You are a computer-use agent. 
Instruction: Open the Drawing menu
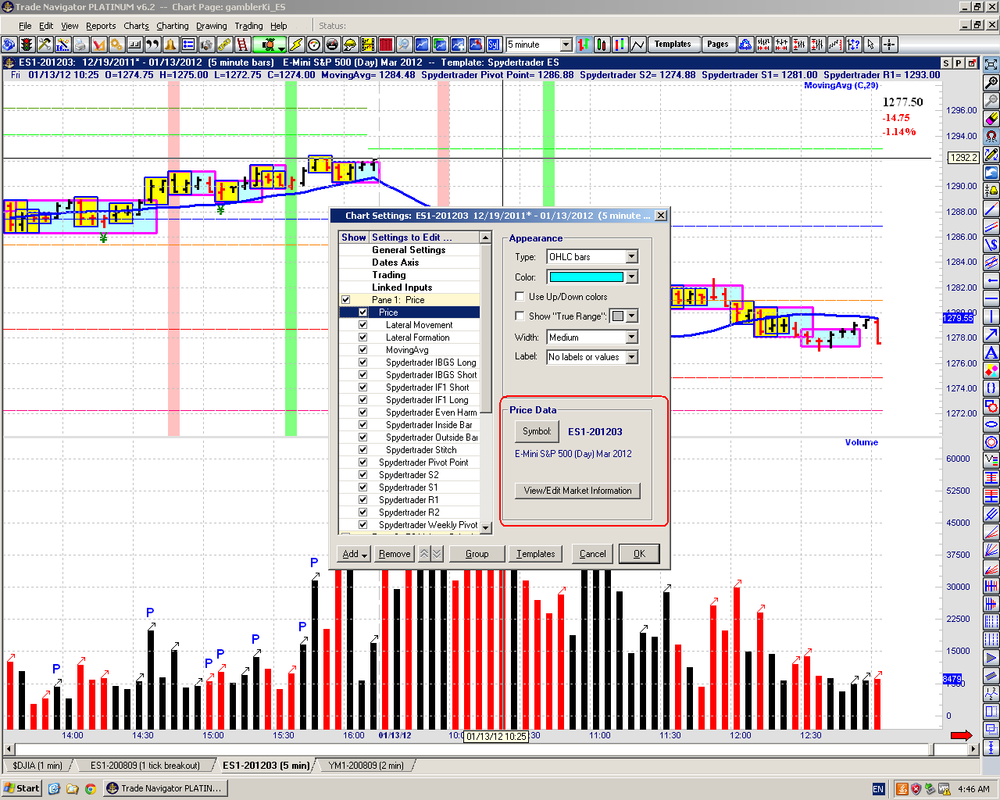pos(211,26)
